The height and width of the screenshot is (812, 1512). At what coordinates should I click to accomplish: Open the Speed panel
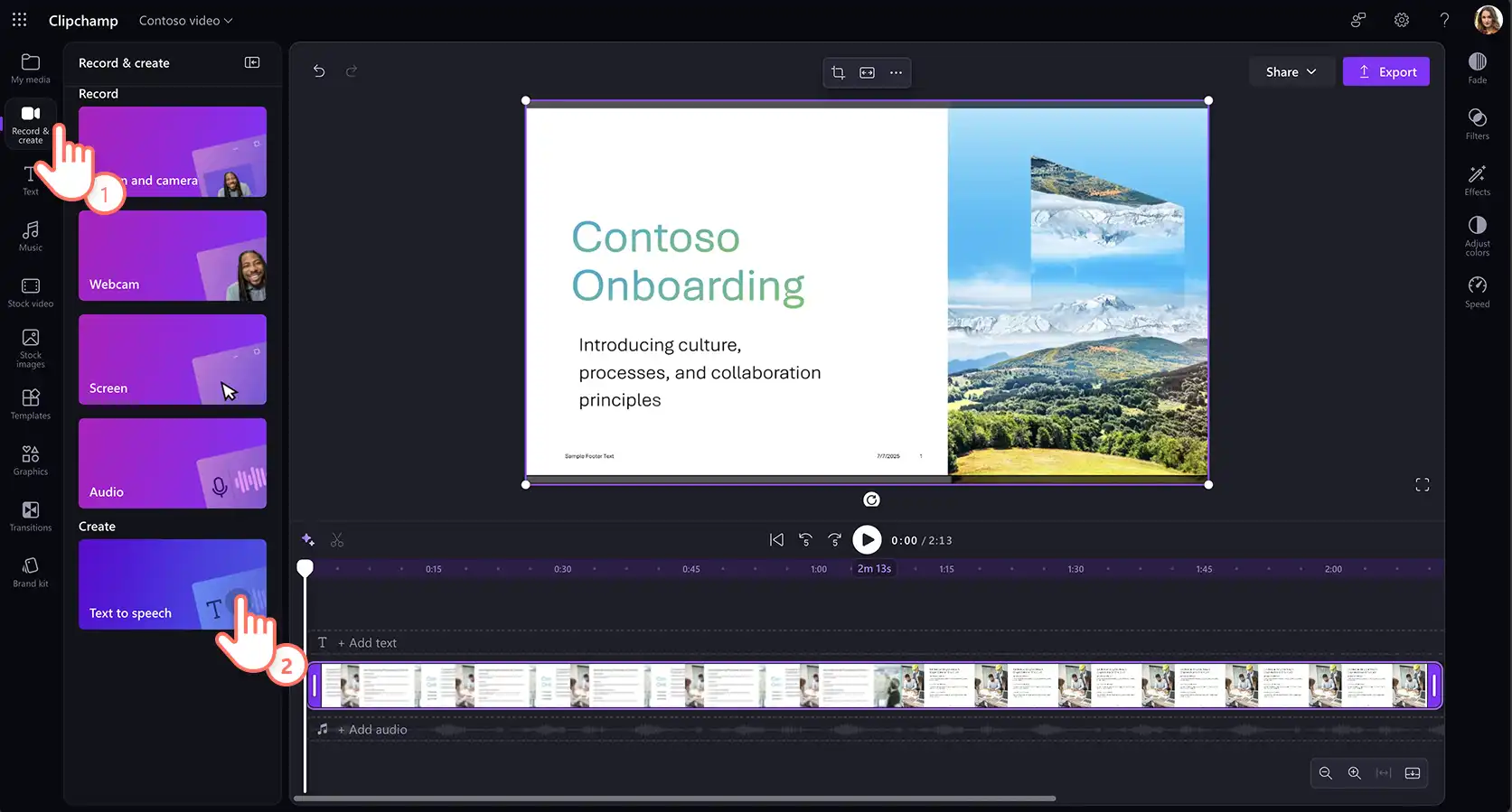(x=1477, y=292)
